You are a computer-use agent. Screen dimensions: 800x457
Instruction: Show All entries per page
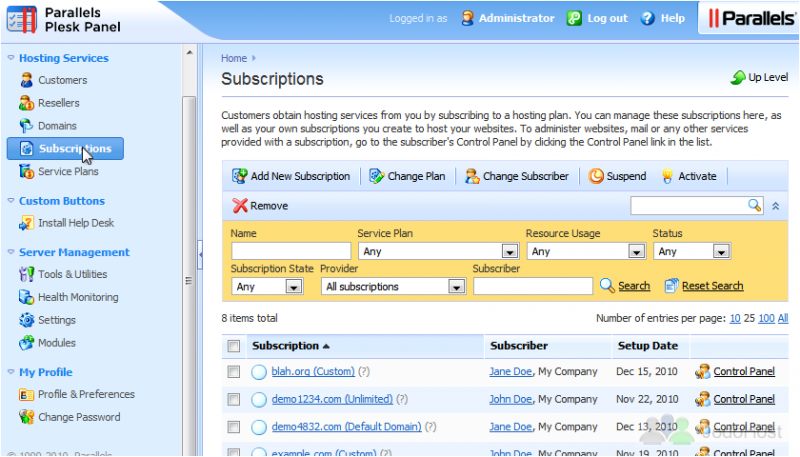pyautogui.click(x=783, y=318)
